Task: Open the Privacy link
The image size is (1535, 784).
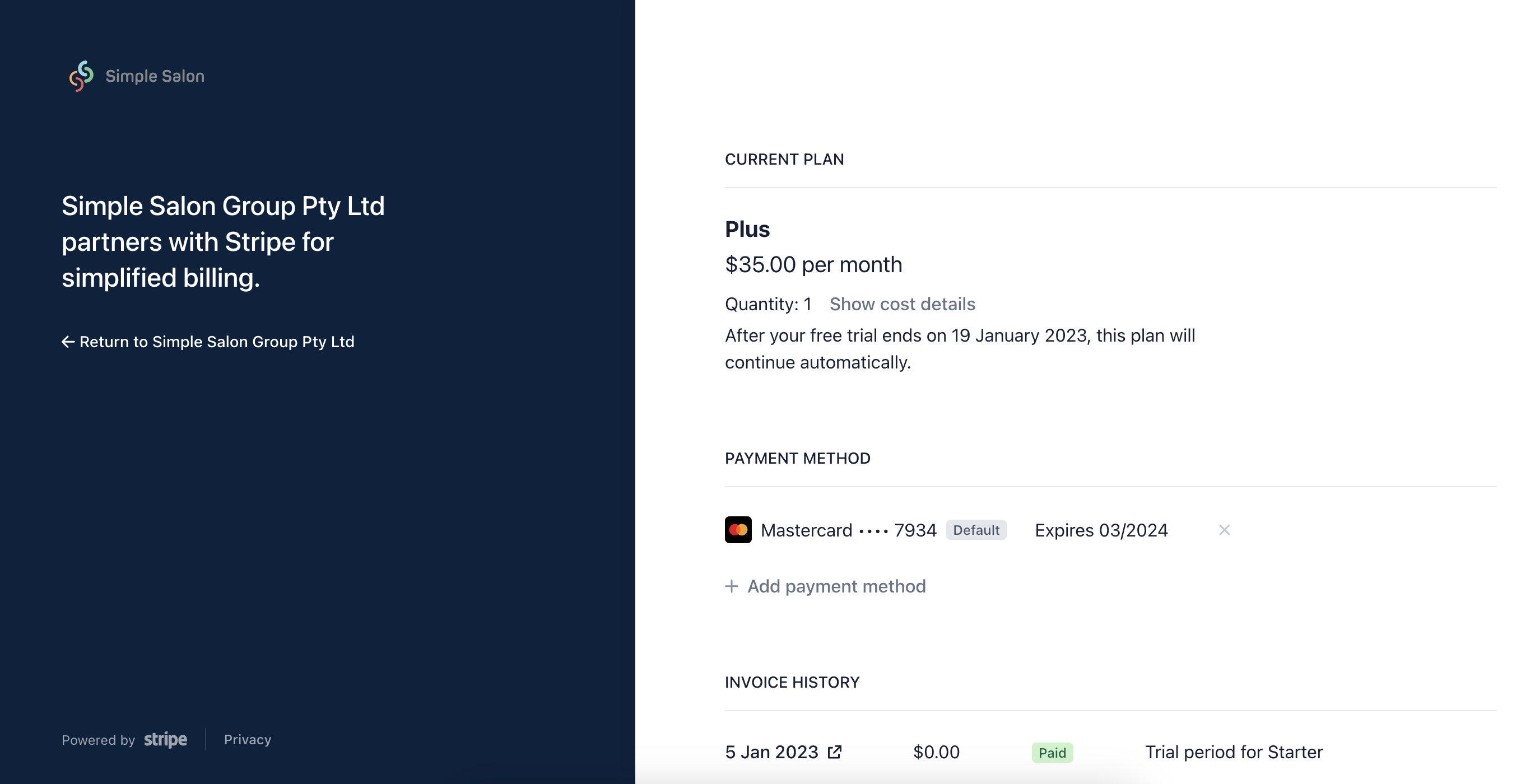Action: 247,739
